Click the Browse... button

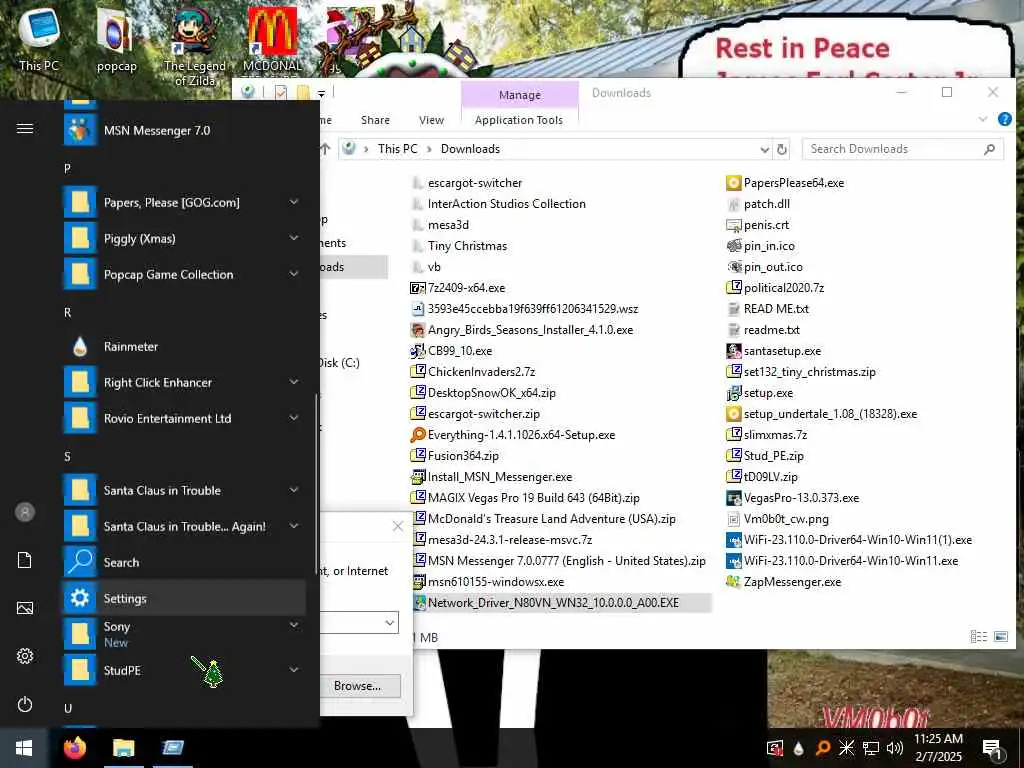tap(357, 686)
